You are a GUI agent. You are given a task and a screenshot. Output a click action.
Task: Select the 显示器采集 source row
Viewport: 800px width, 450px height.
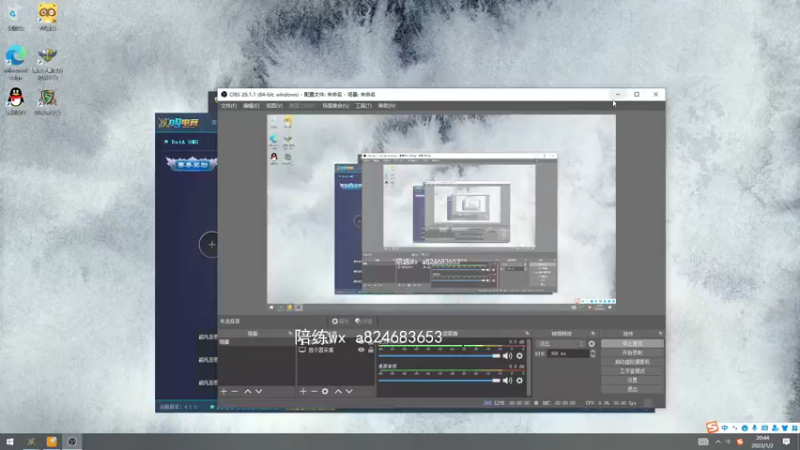(336, 350)
